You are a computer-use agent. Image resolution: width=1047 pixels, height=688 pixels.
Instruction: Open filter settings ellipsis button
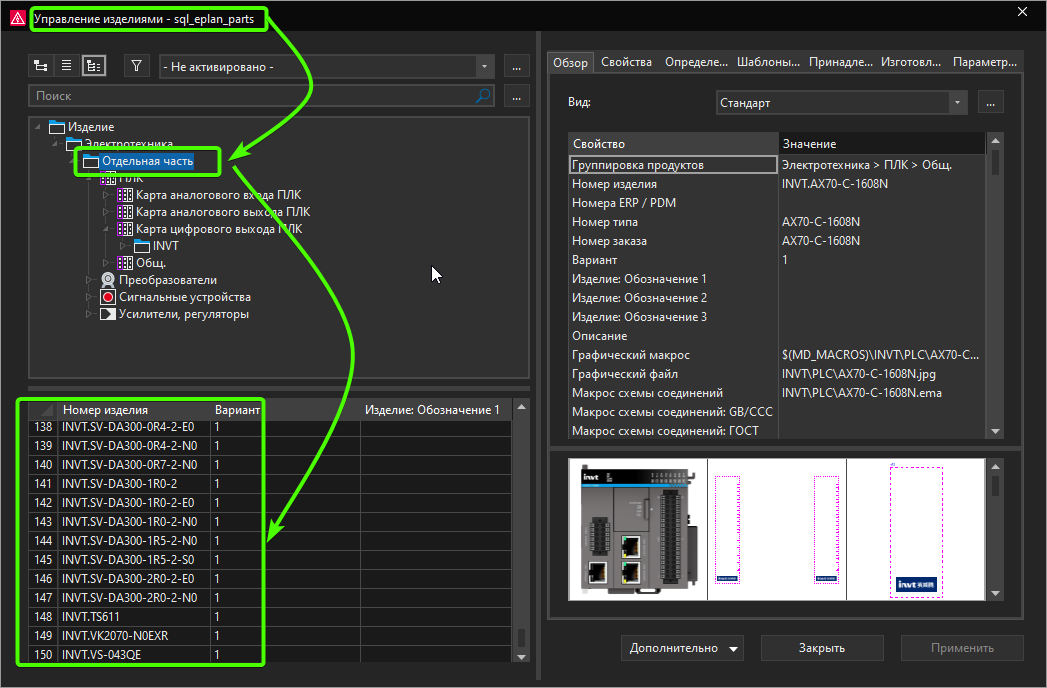pos(516,67)
